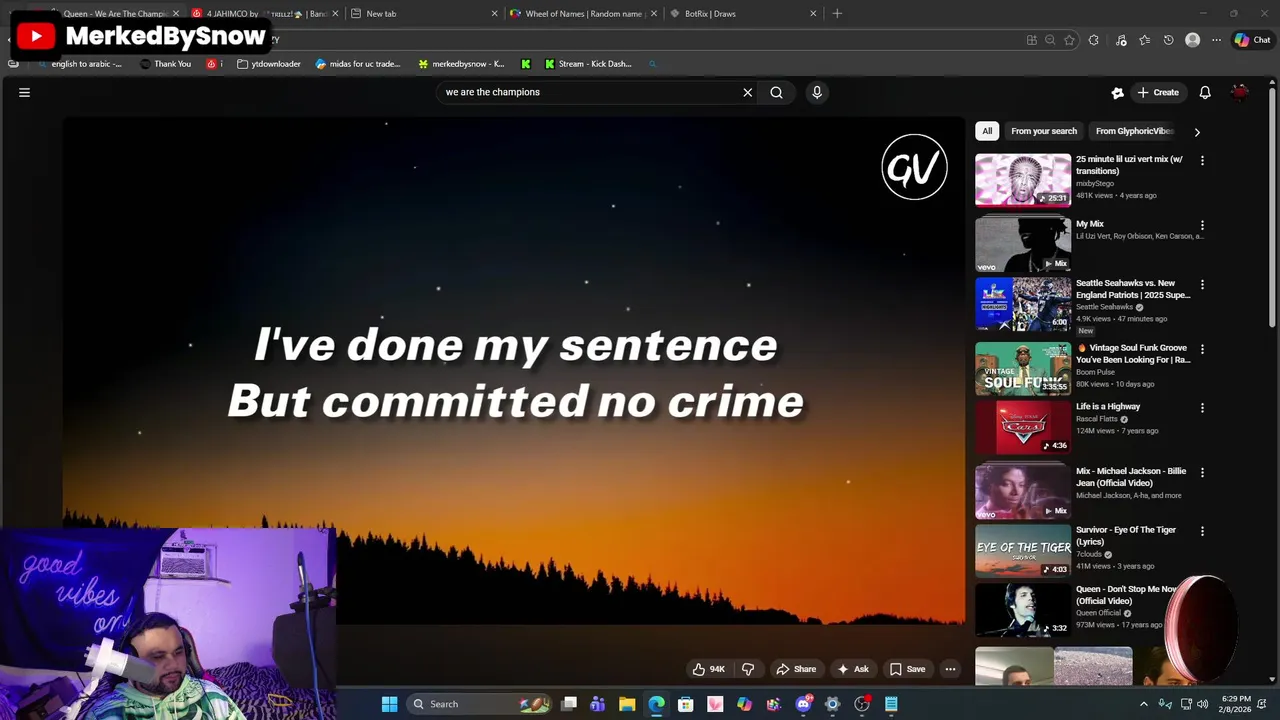The width and height of the screenshot is (1280, 720).
Task: Open Survivor Eye Of The Tiger thumbnail
Action: pyautogui.click(x=1023, y=550)
